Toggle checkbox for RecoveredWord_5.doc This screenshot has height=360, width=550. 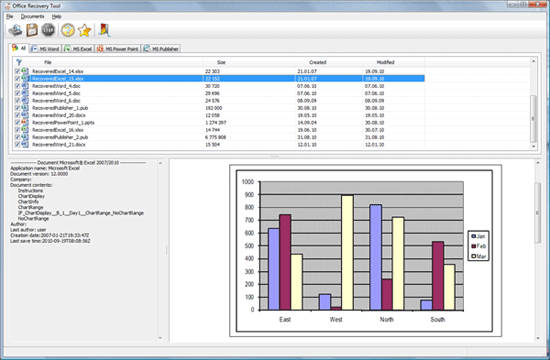coord(18,93)
